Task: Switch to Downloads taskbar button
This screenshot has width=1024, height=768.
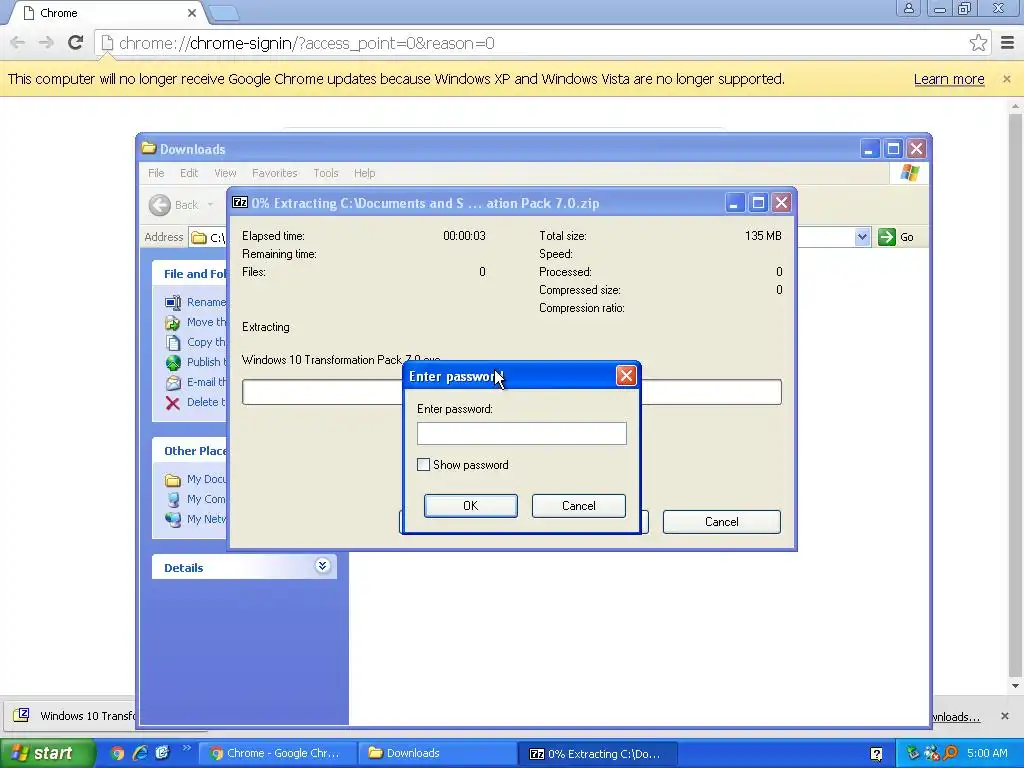Action: 436,753
